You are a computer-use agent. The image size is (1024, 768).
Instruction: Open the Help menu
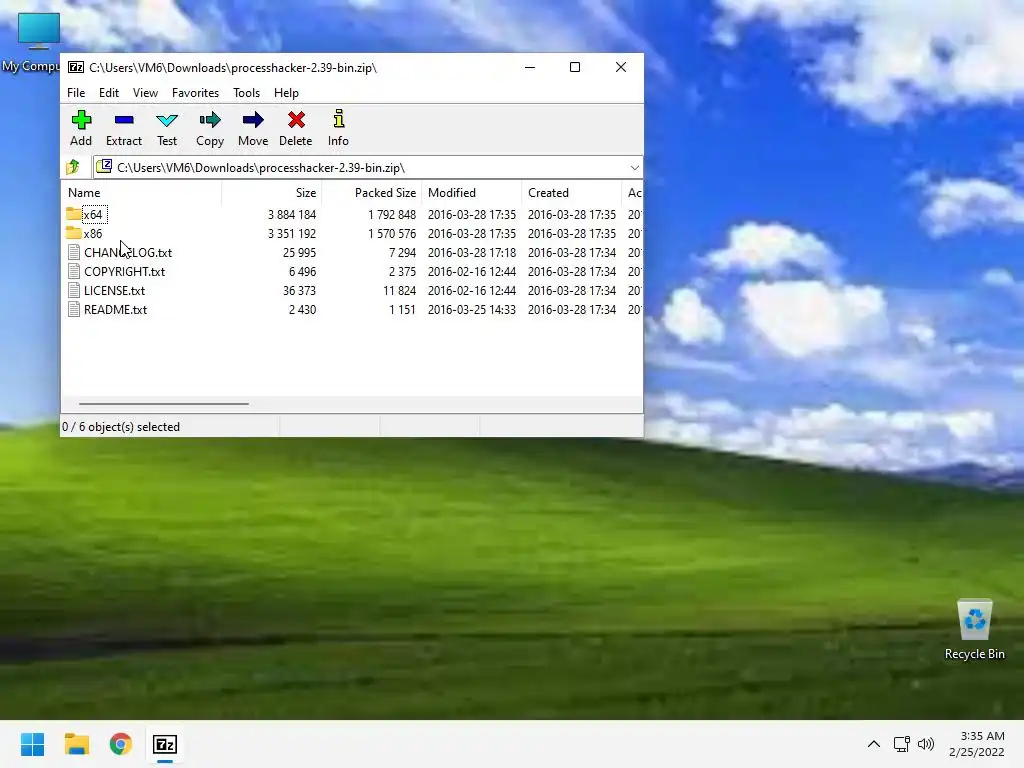[x=286, y=93]
